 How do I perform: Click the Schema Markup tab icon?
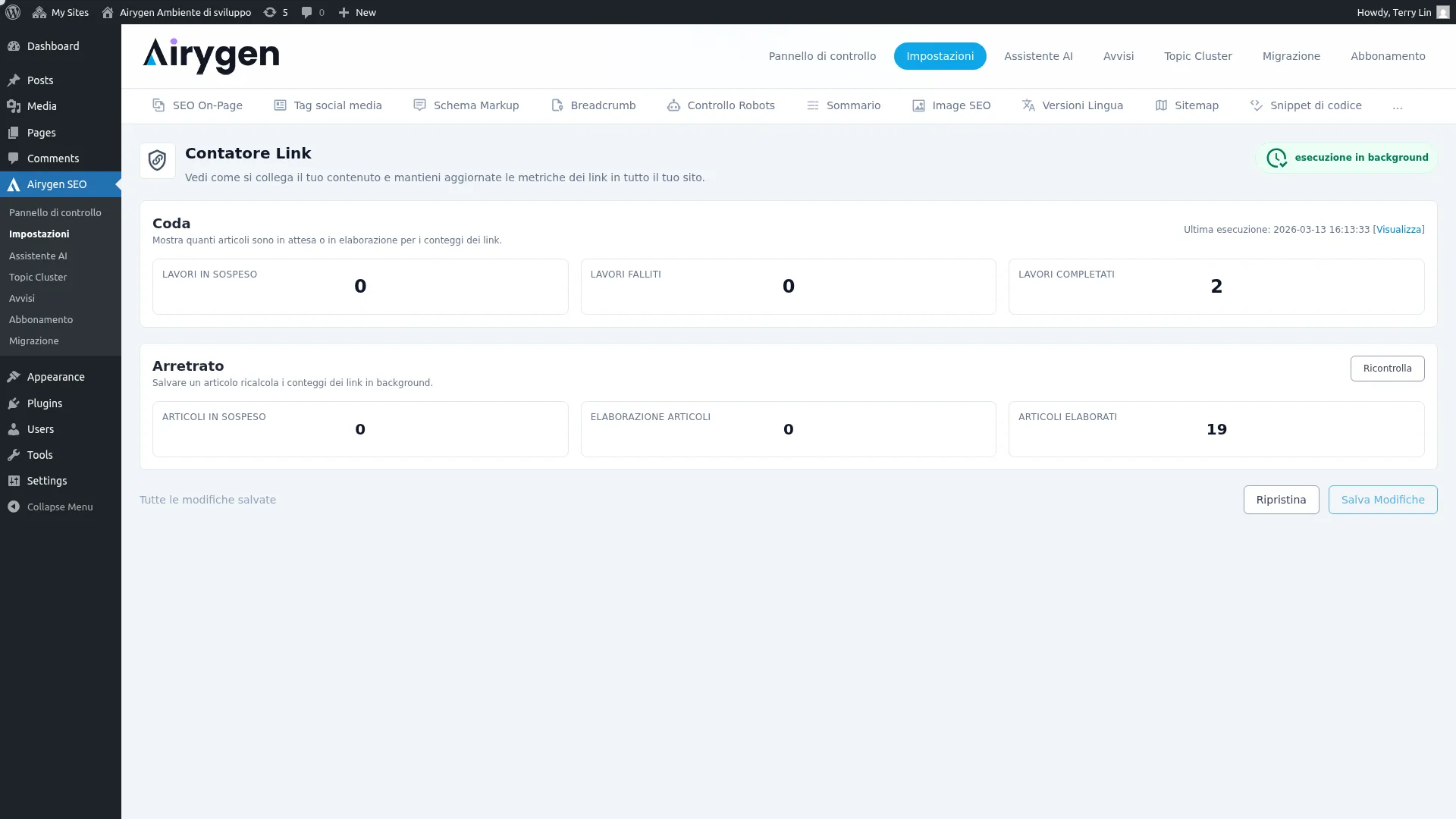click(x=419, y=105)
